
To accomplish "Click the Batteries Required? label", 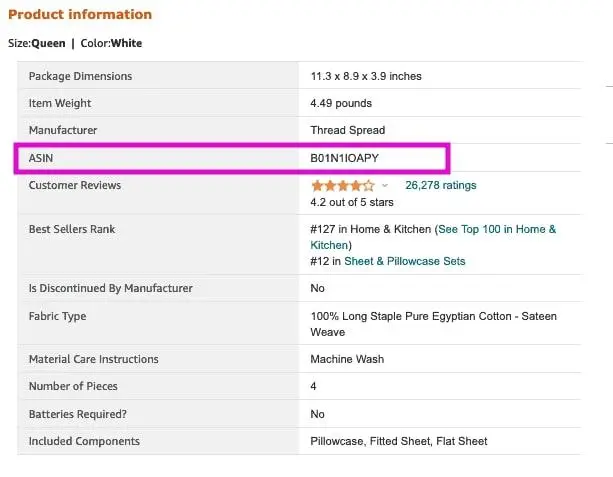I will 78,414.
